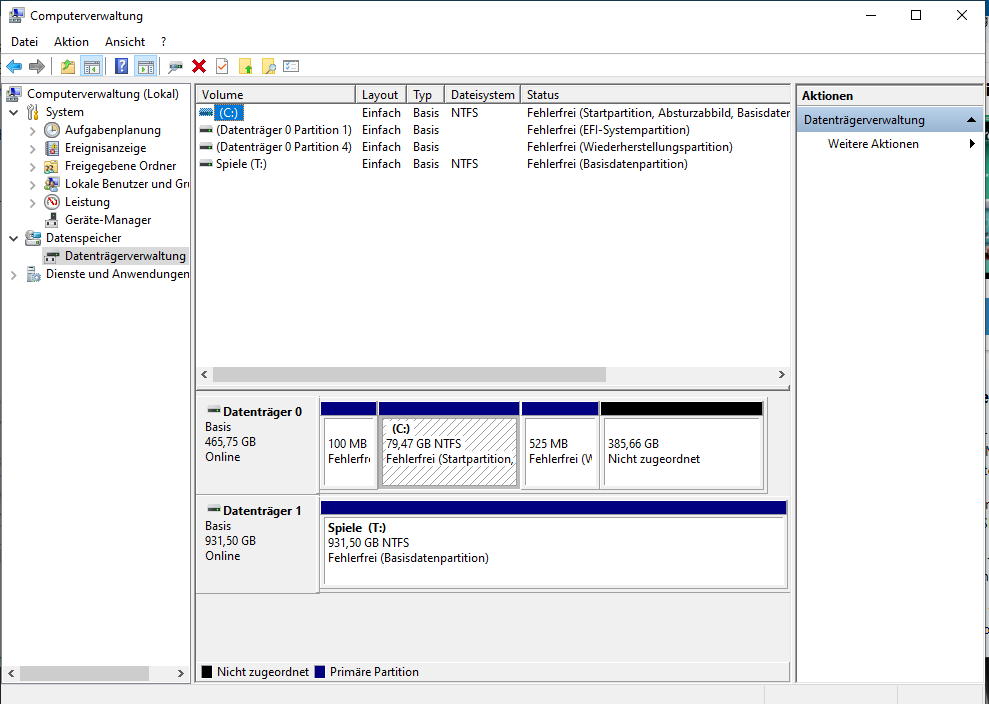Image resolution: width=989 pixels, height=704 pixels.
Task: Click the blue Primäre Partition legend swatch
Action: pos(320,672)
